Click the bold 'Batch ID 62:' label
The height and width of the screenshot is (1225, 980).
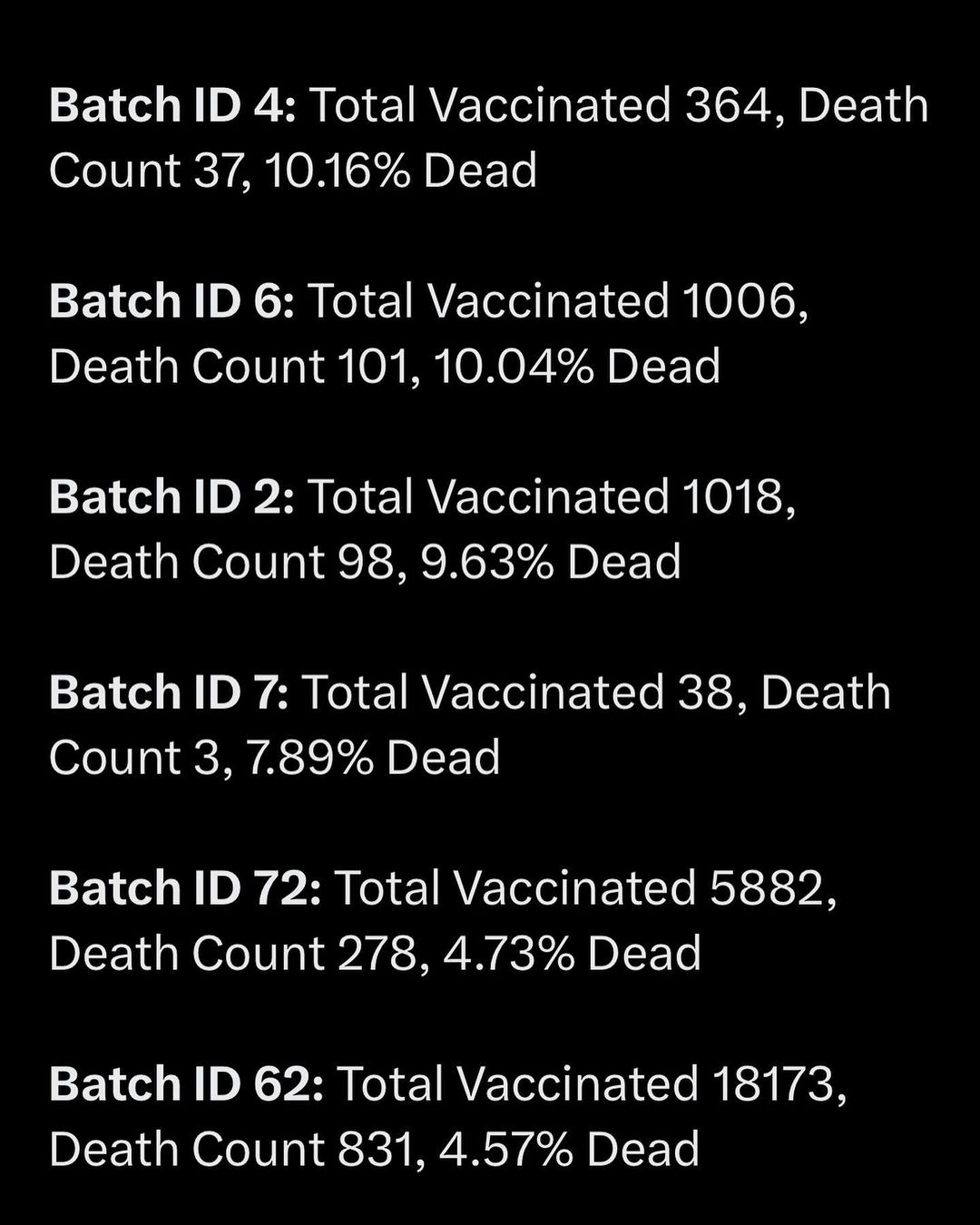click(186, 1084)
